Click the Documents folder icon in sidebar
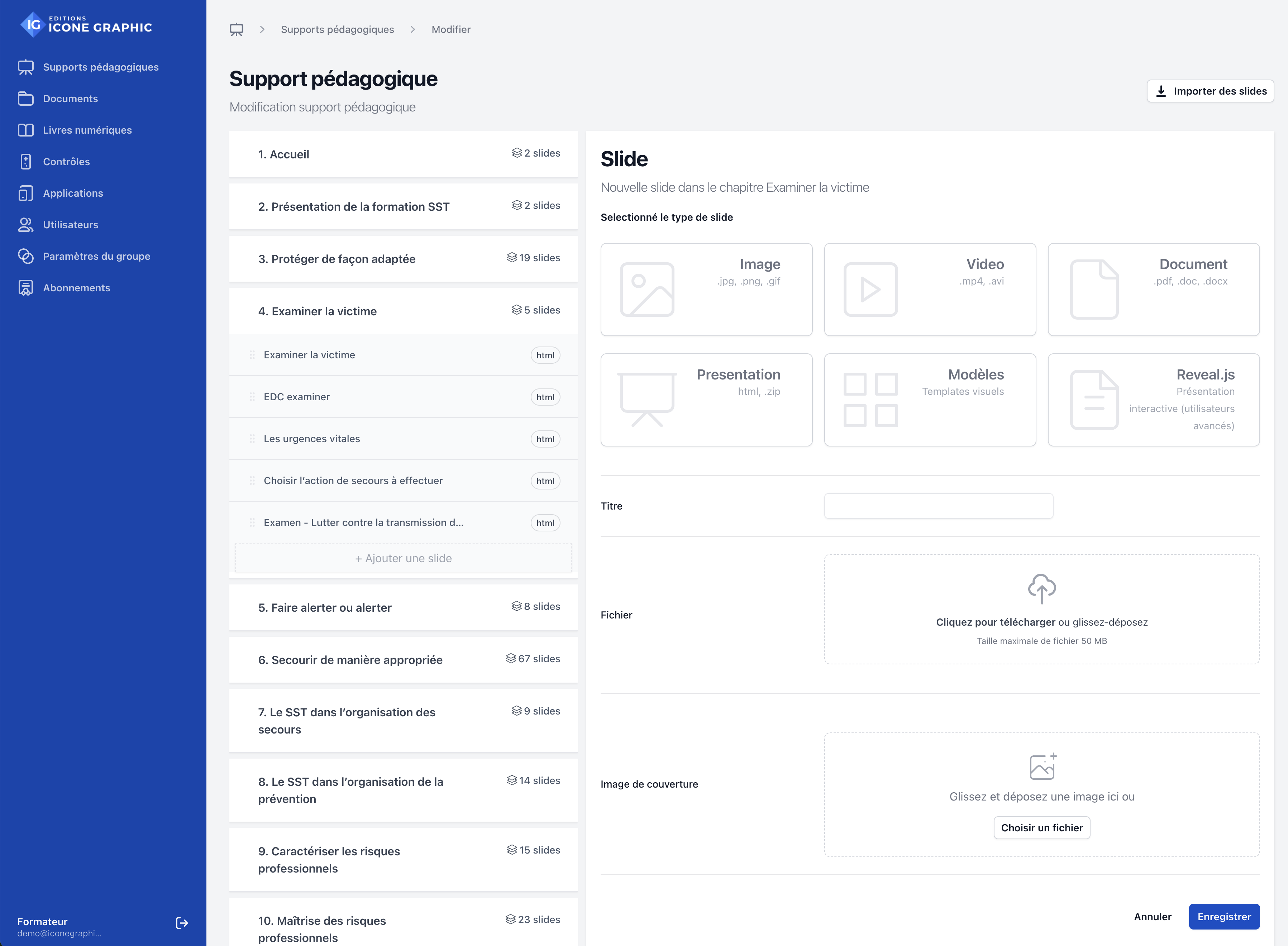This screenshot has width=1288, height=946. (x=26, y=99)
